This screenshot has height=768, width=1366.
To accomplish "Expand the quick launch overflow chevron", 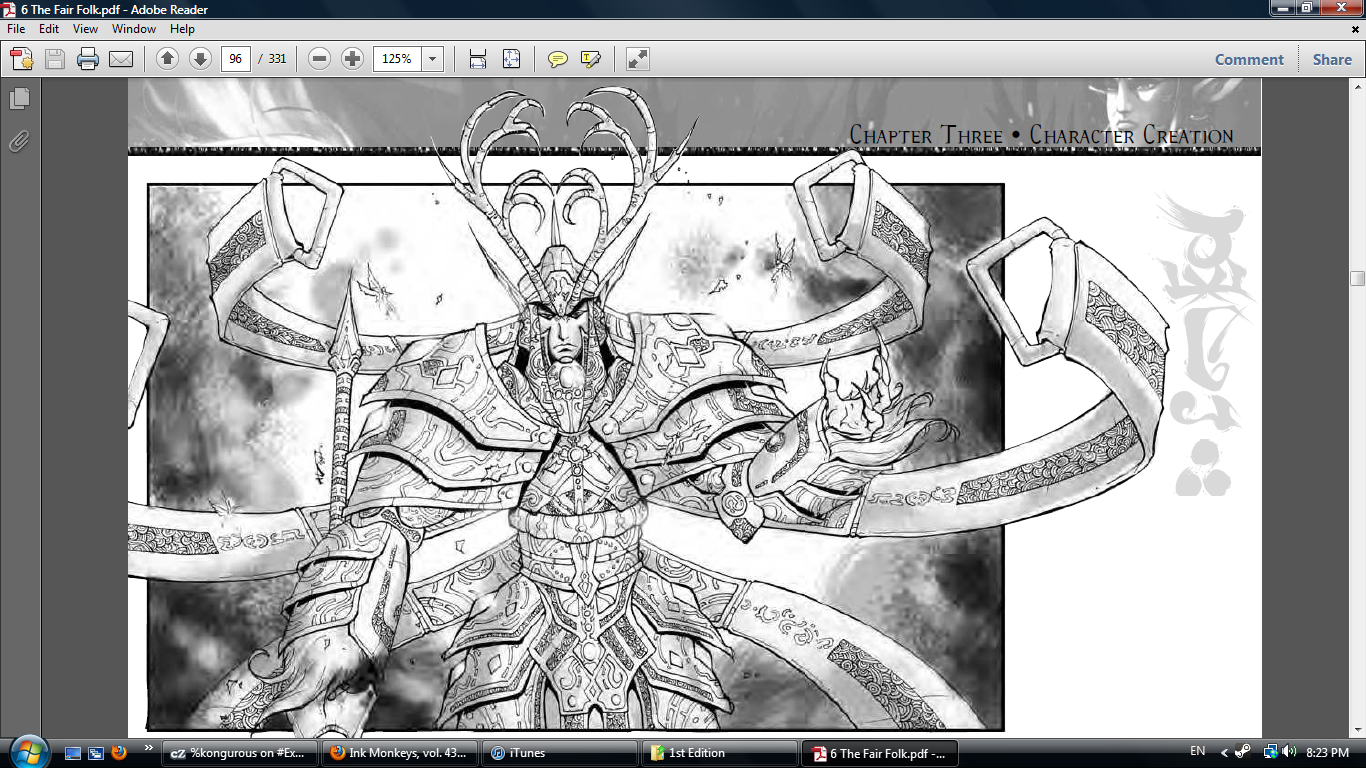I will [x=149, y=748].
